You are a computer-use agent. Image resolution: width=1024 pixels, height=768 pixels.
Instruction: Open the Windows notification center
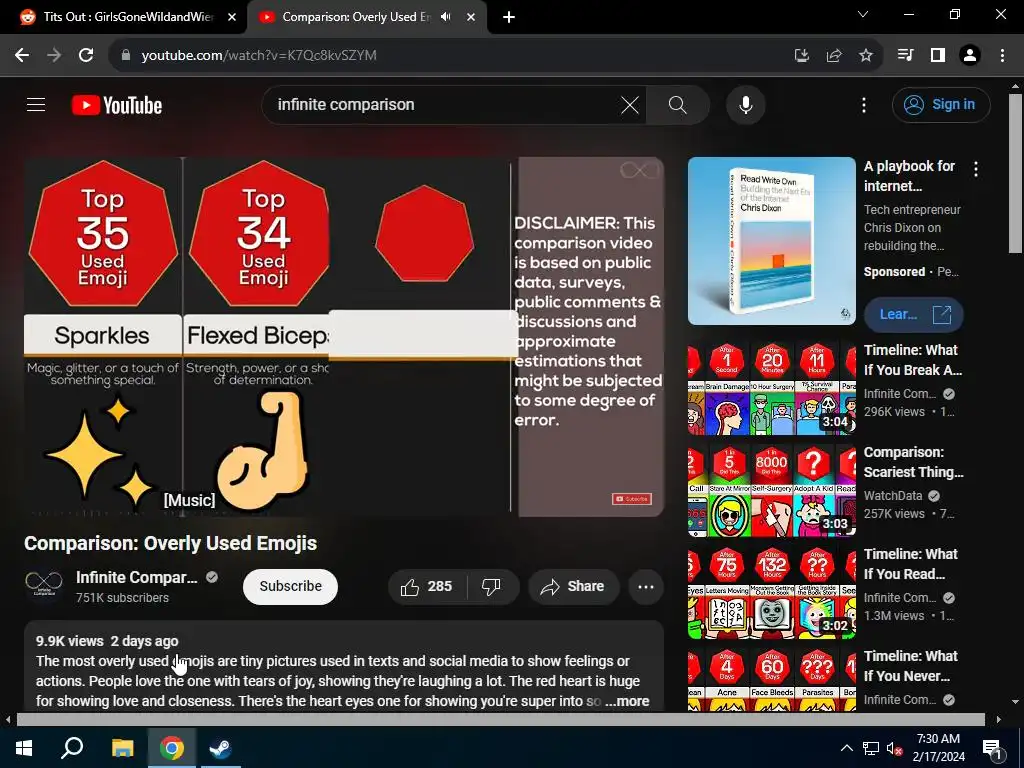point(992,748)
